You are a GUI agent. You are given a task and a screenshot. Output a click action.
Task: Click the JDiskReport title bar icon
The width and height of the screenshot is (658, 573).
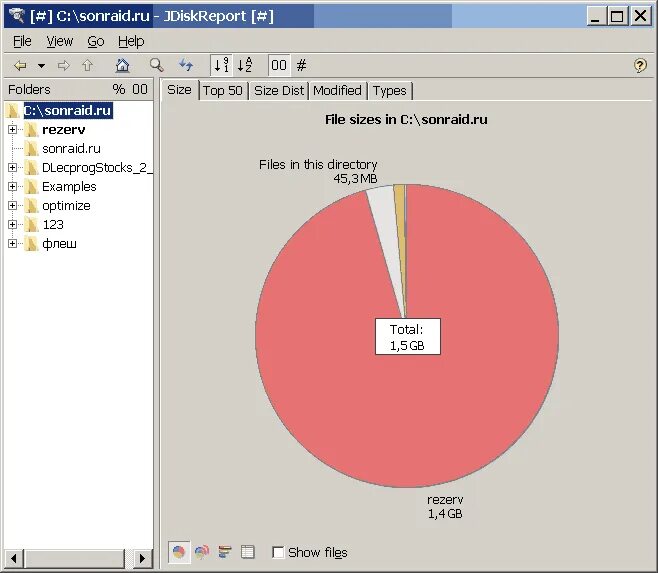[17, 16]
